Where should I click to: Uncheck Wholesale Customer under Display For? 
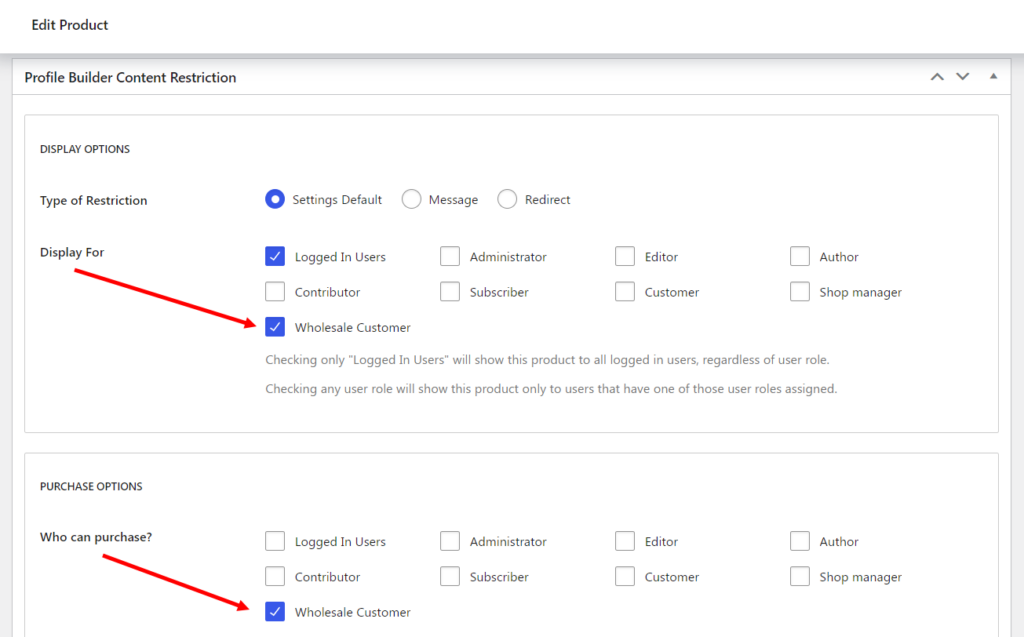[x=275, y=327]
